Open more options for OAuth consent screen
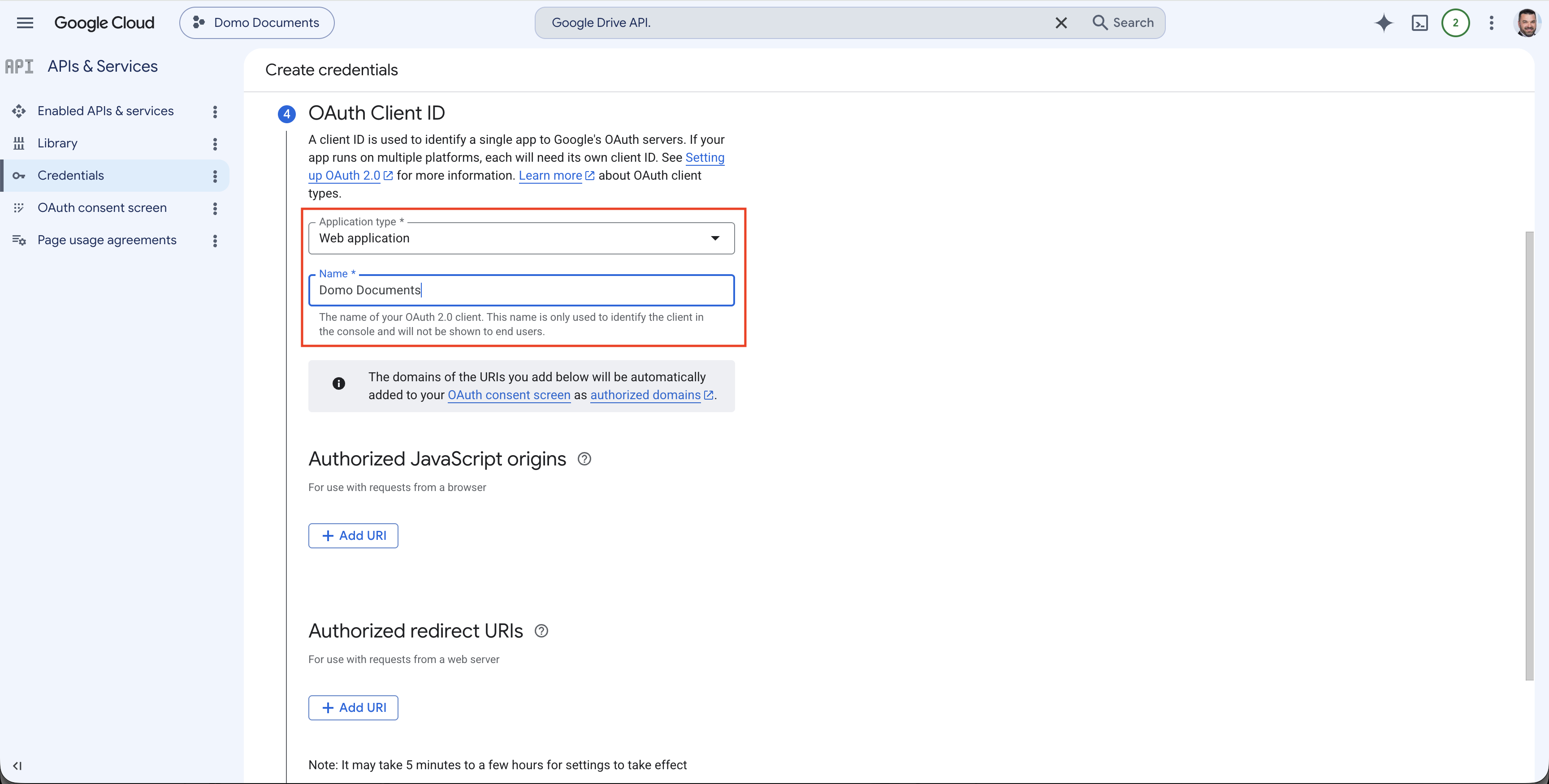The image size is (1549, 784). pos(215,208)
